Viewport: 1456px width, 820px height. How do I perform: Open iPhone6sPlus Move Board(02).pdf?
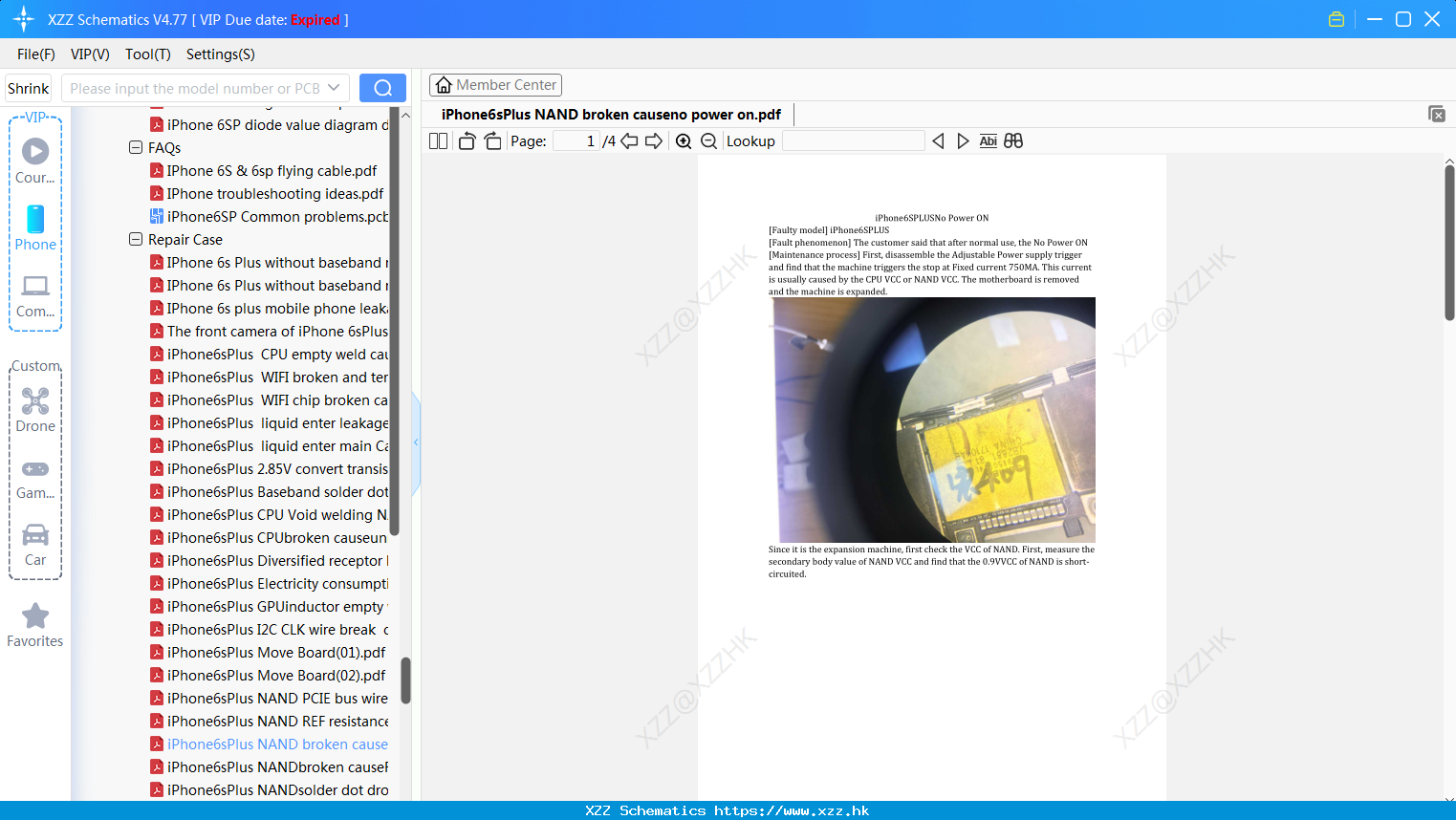tap(276, 675)
